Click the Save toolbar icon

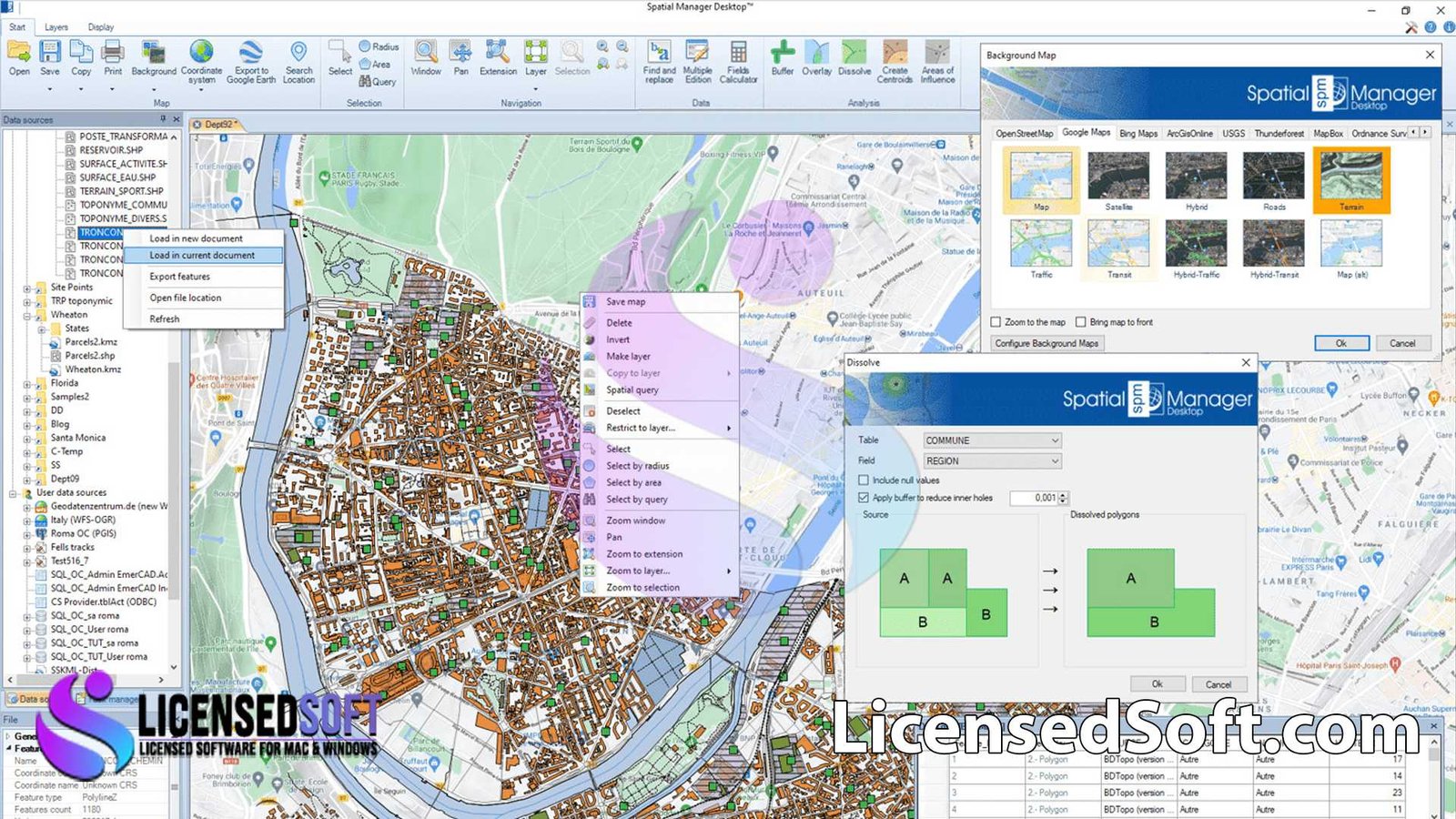click(x=50, y=58)
